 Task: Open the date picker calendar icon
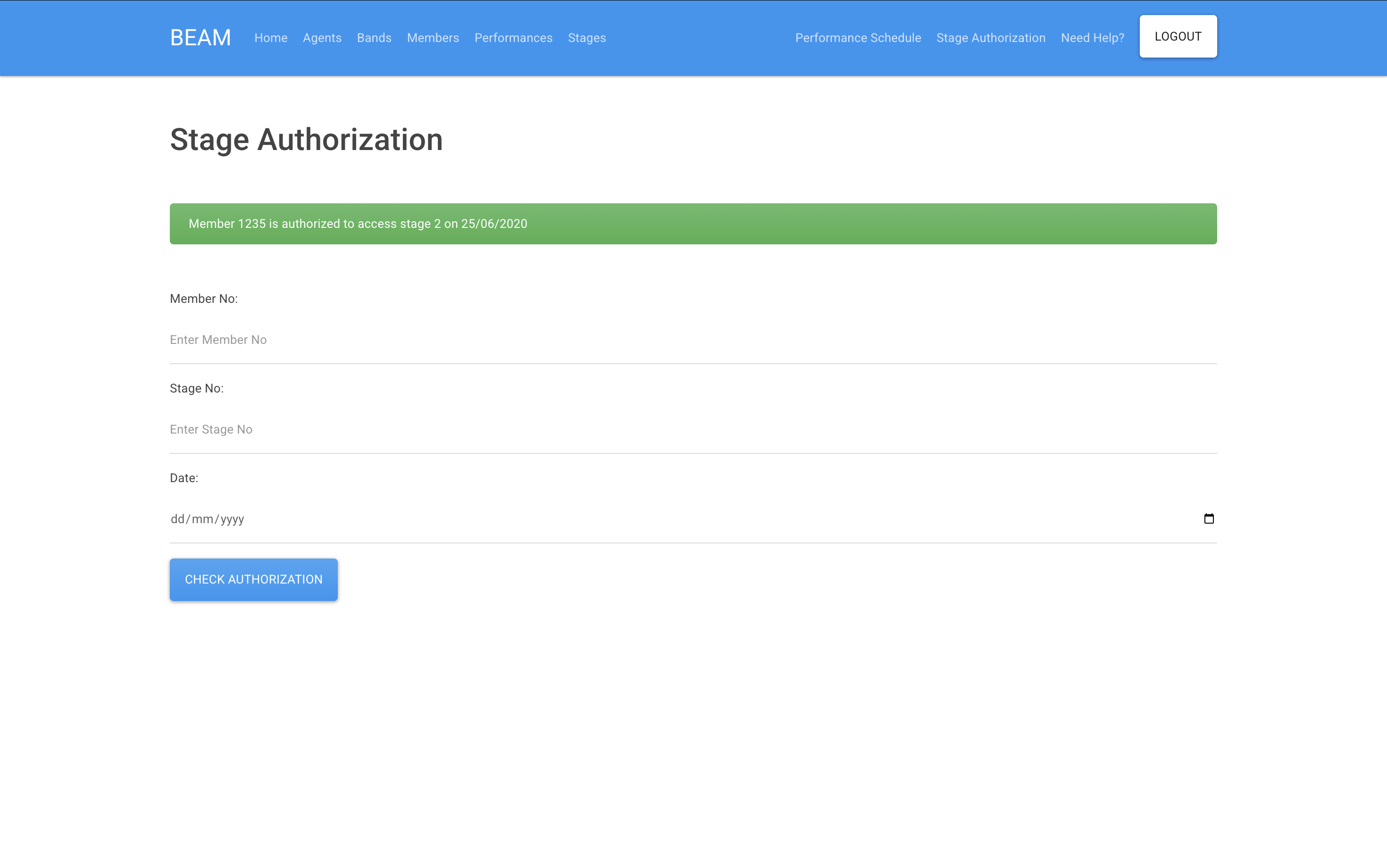pos(1209,518)
